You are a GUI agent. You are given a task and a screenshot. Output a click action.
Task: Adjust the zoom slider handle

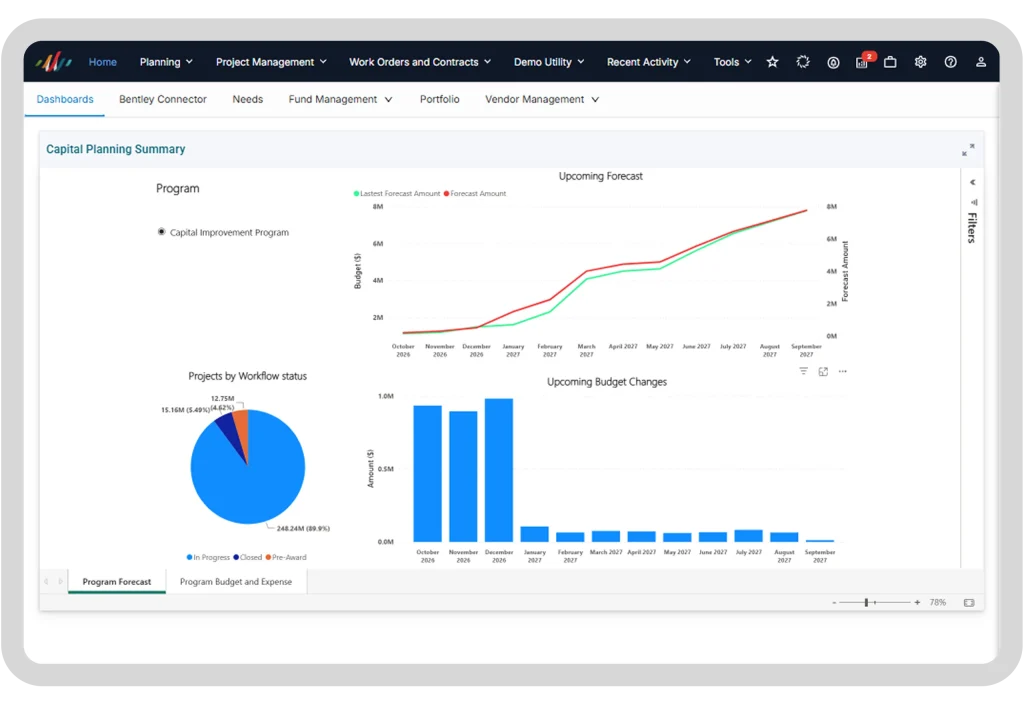coord(866,603)
